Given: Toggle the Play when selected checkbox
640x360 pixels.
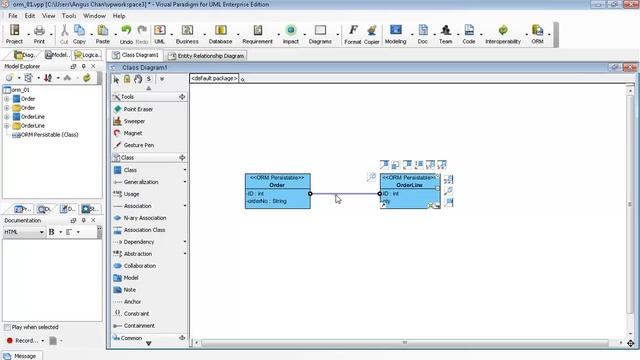Looking at the screenshot, I should 7,327.
